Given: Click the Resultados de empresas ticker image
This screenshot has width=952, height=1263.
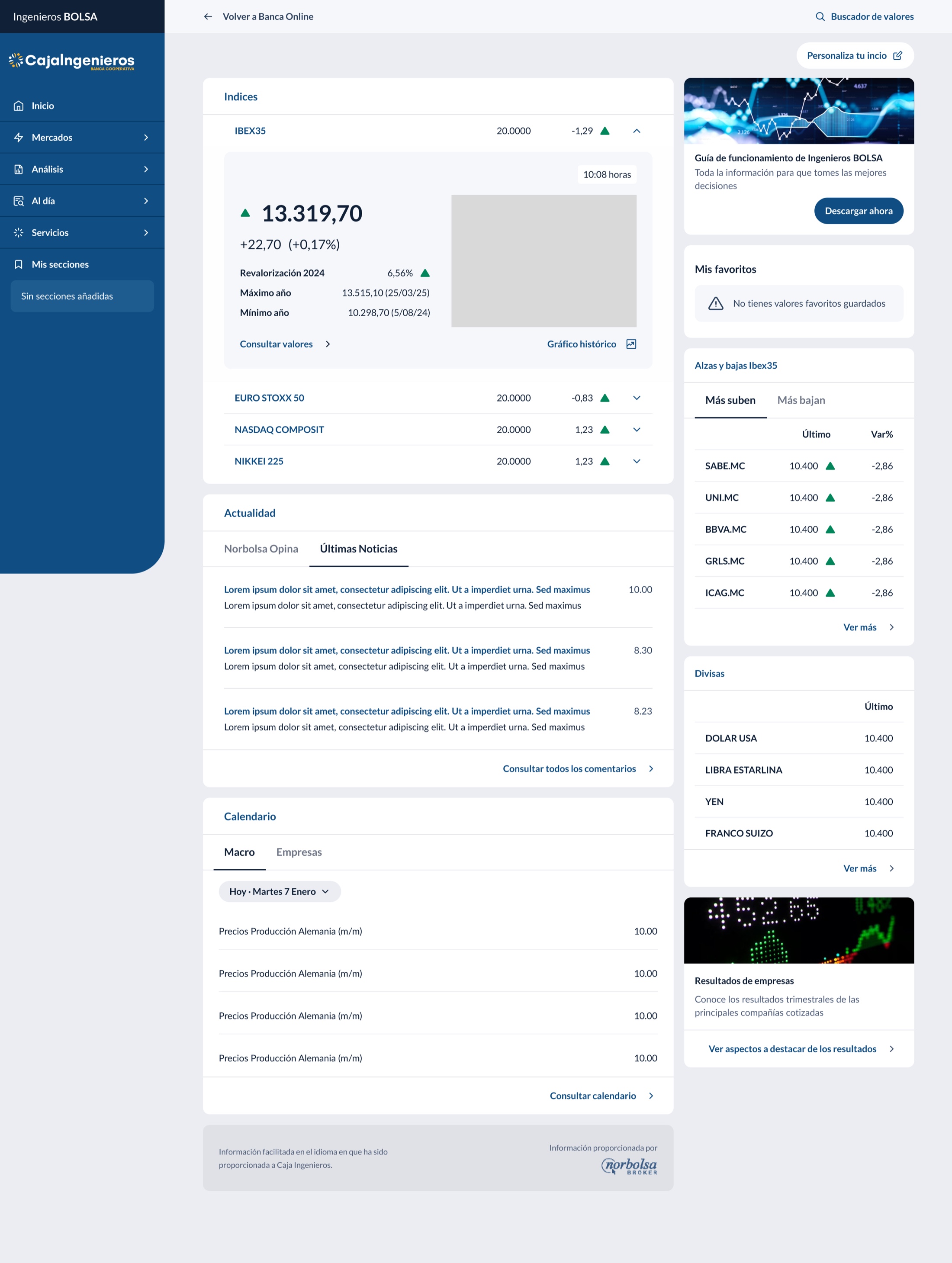Looking at the screenshot, I should 799,931.
